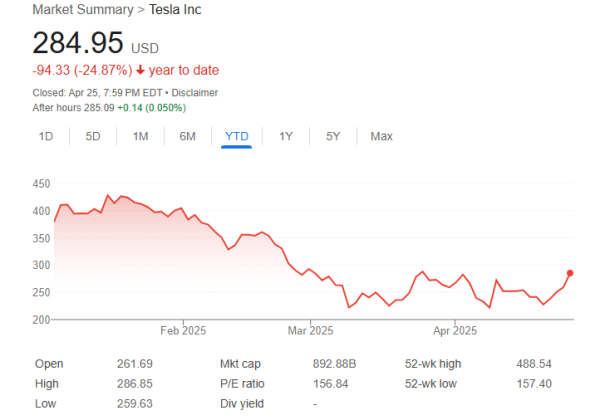Viewport: 600px width, 420px height.
Task: Show the 1M price chart
Action: 140,136
